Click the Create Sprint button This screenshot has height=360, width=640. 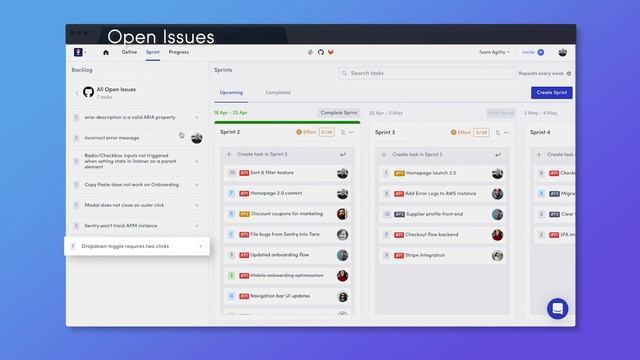coord(551,93)
